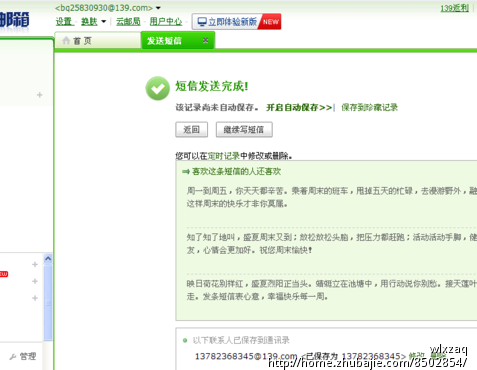The height and width of the screenshot is (370, 477).
Task: Open the 设置 settings link
Action: [x=64, y=22]
